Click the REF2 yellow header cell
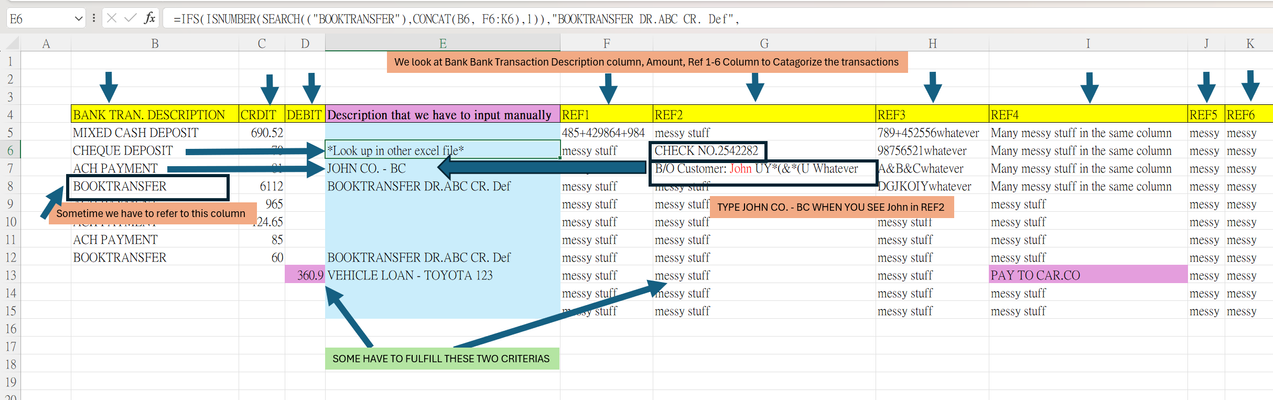This screenshot has height=400, width=1273. tap(764, 115)
